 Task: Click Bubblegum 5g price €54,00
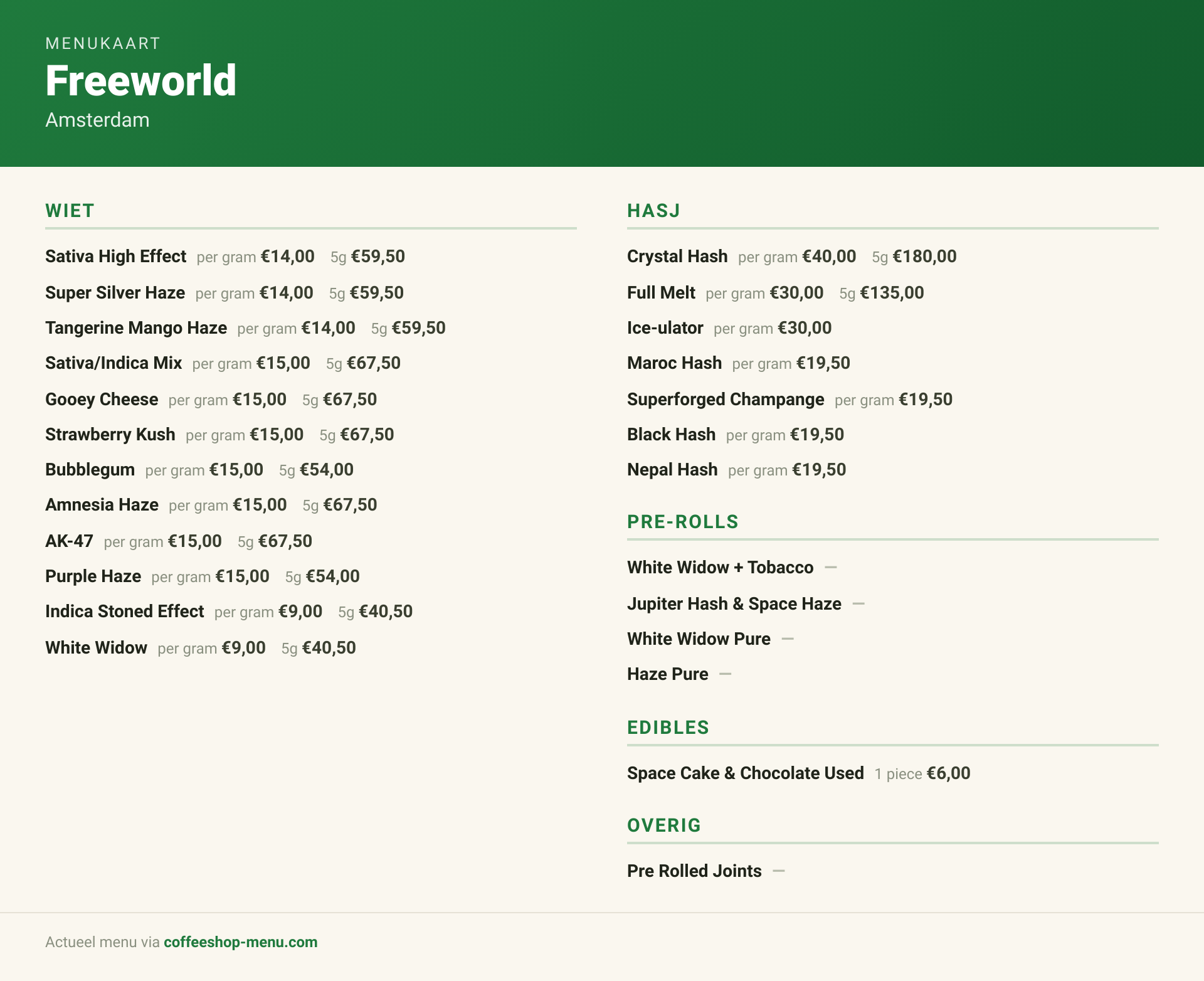point(326,470)
